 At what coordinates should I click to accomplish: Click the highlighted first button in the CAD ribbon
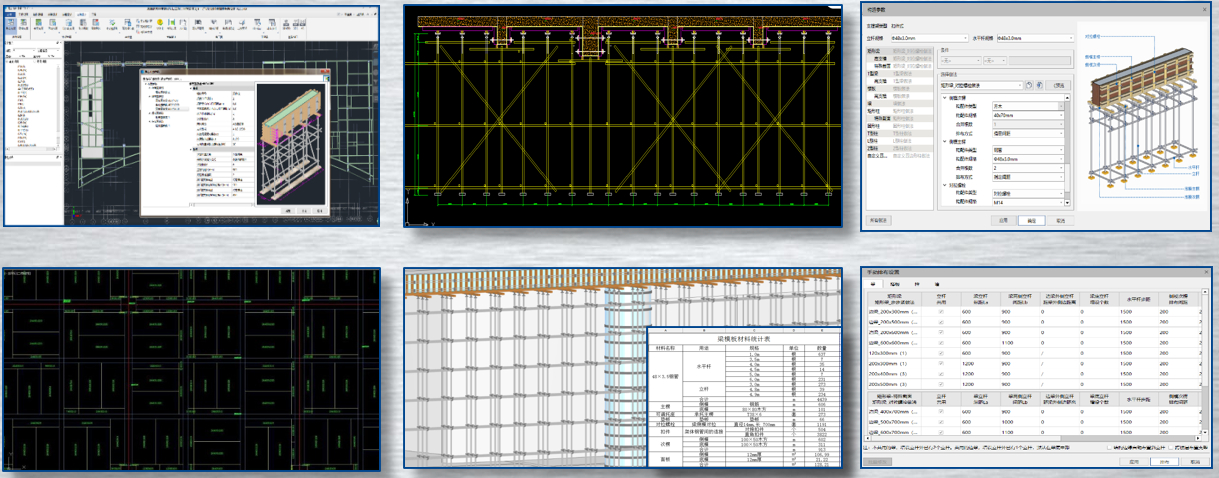tap(11, 24)
